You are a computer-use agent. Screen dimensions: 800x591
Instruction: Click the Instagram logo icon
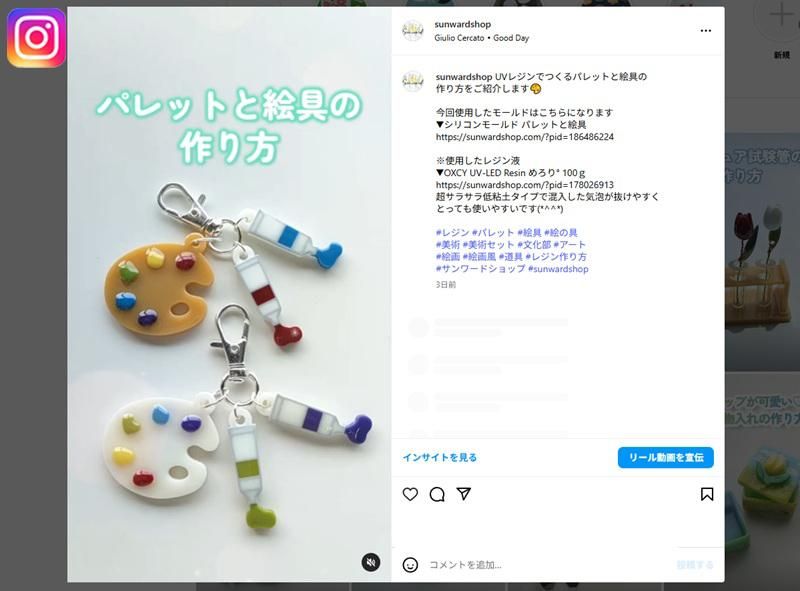(x=36, y=37)
